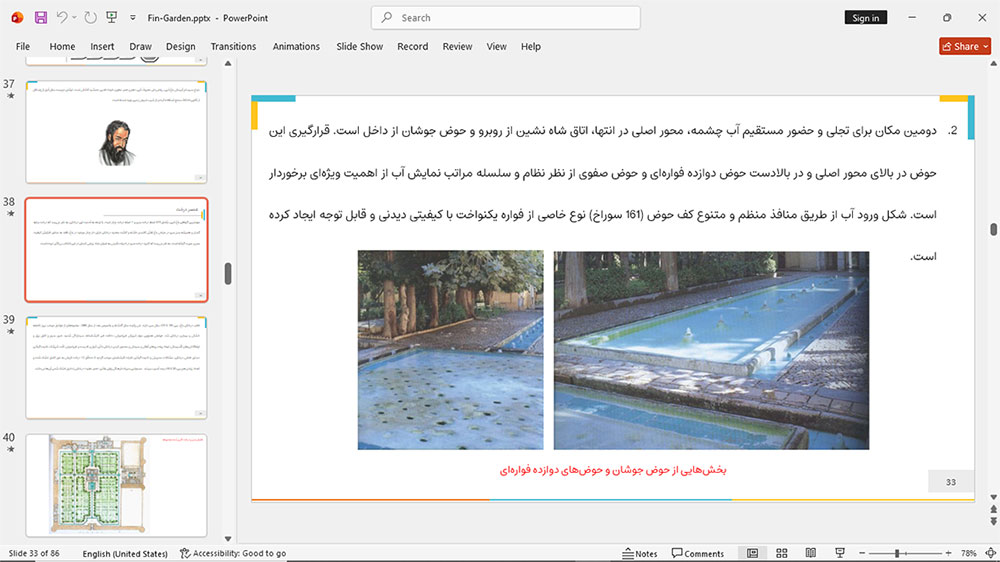Open Customize Quick Access Toolbar dropdown
This screenshot has width=1000, height=562.
[x=133, y=18]
